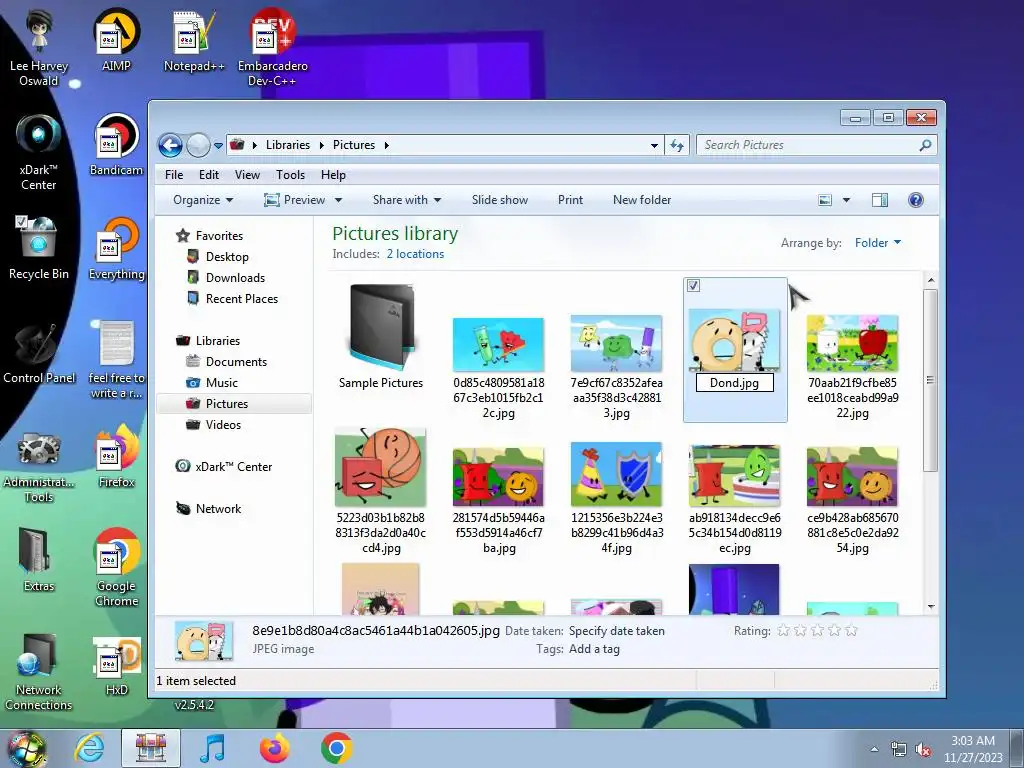1024x768 pixels.
Task: Expand the Share with dropdown
Action: pos(407,200)
